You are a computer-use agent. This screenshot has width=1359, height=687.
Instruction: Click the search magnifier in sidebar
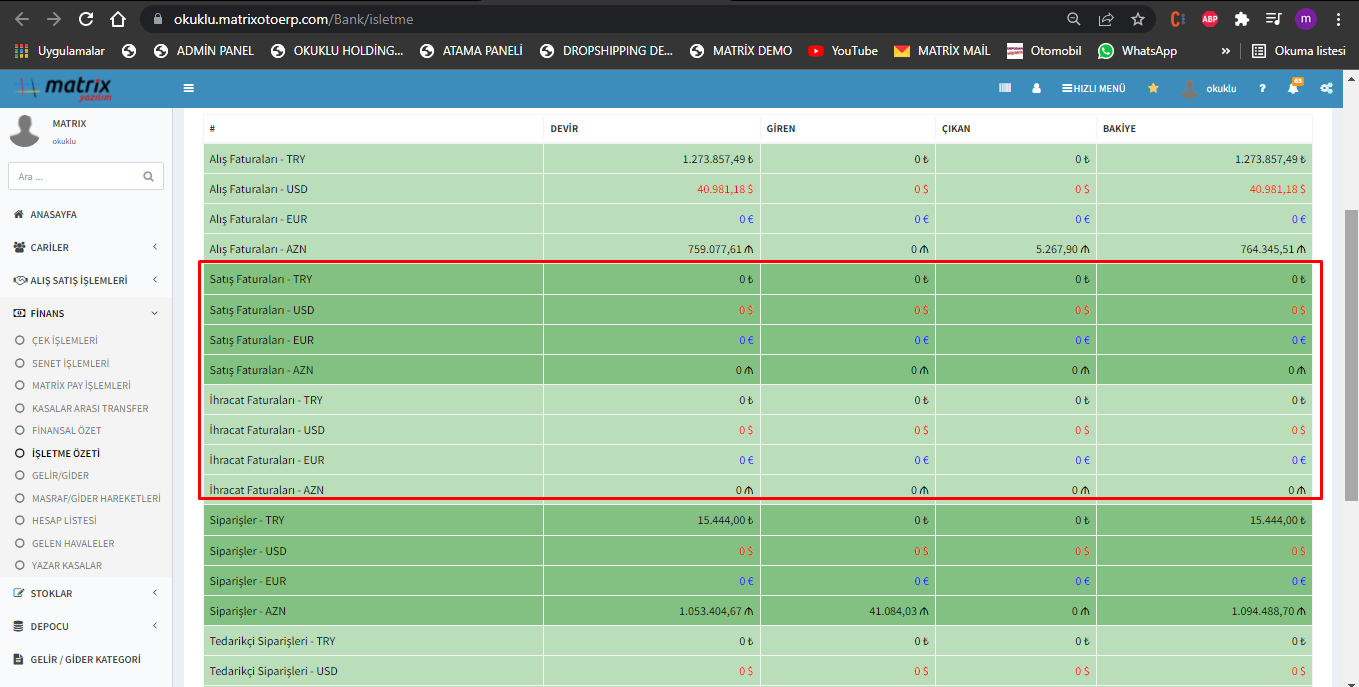tap(148, 177)
